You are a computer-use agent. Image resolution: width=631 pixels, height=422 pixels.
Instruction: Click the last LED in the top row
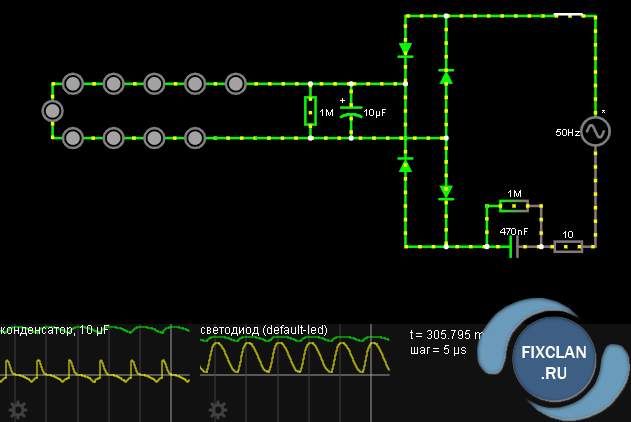click(x=236, y=84)
